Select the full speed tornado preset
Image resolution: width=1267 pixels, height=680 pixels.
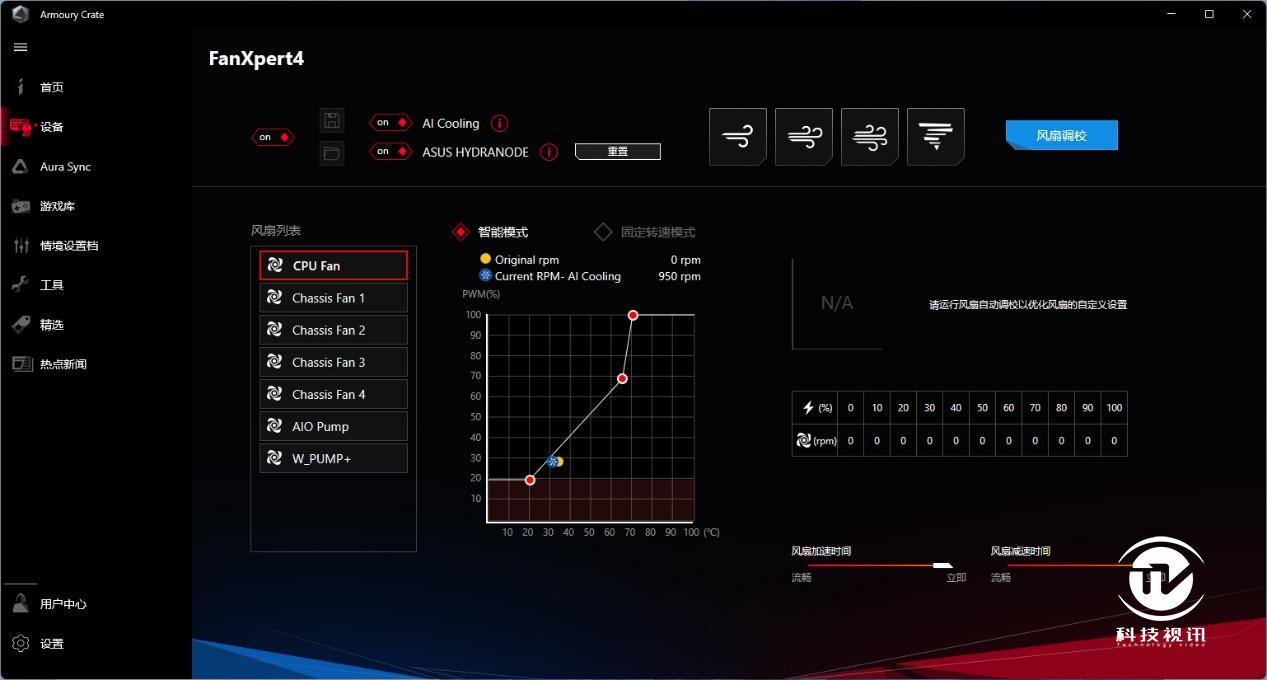point(936,137)
